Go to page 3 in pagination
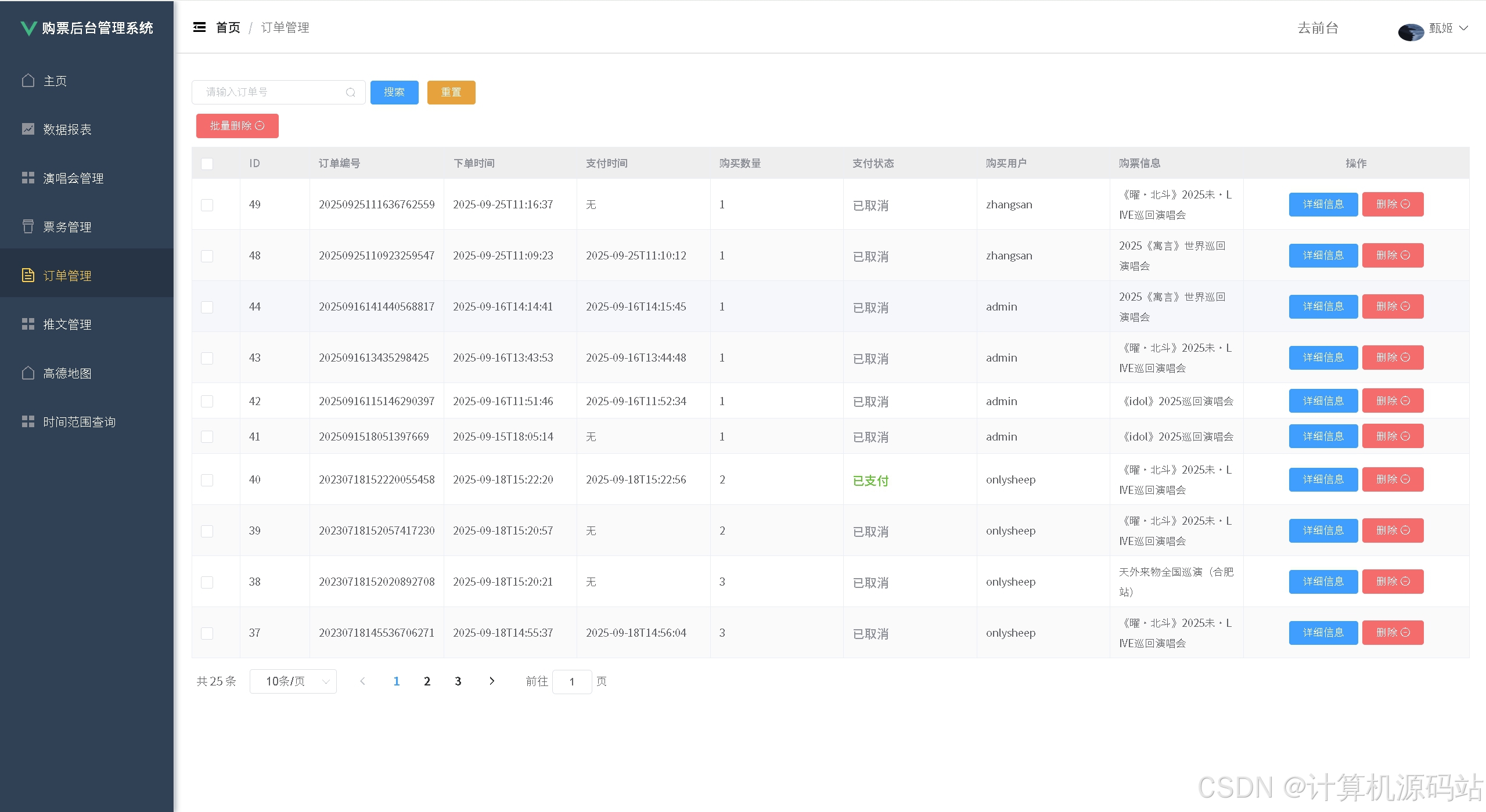The image size is (1486, 812). 458,681
